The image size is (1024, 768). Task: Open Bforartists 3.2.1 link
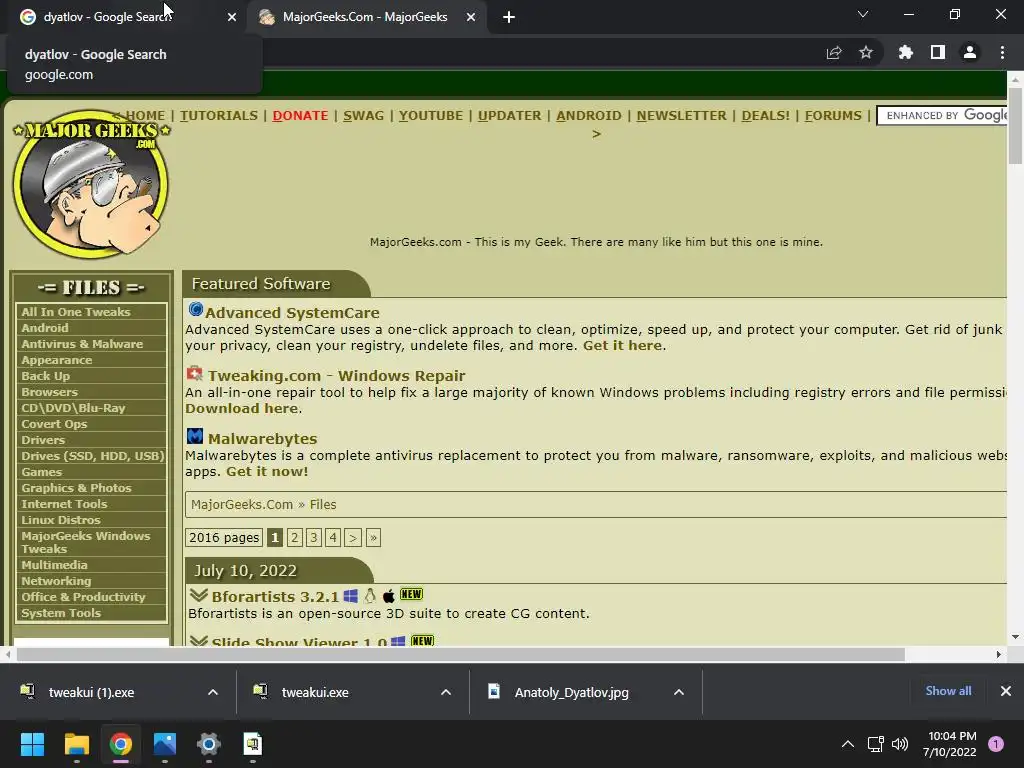click(275, 596)
